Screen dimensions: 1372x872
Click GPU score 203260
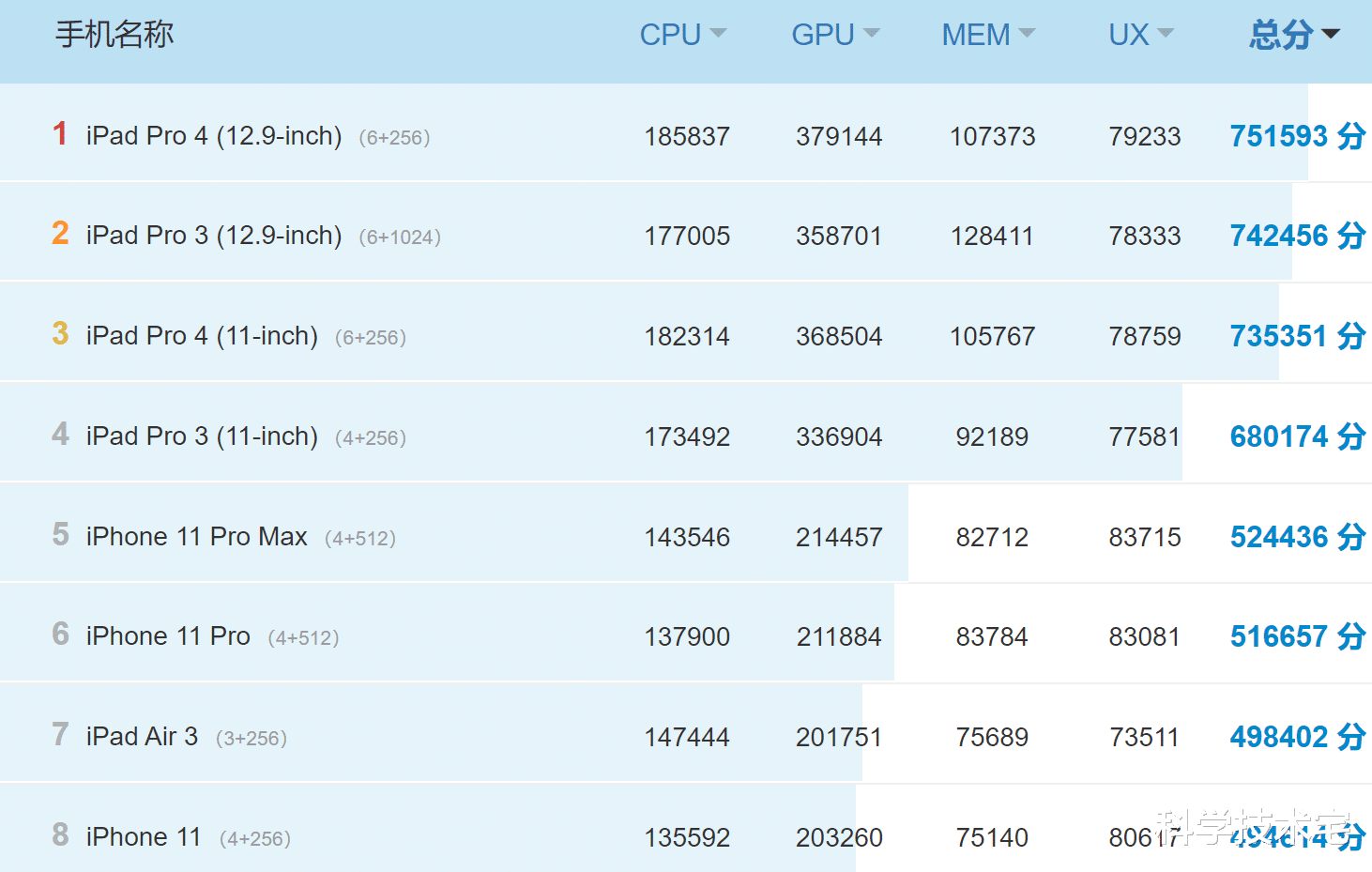[839, 838]
